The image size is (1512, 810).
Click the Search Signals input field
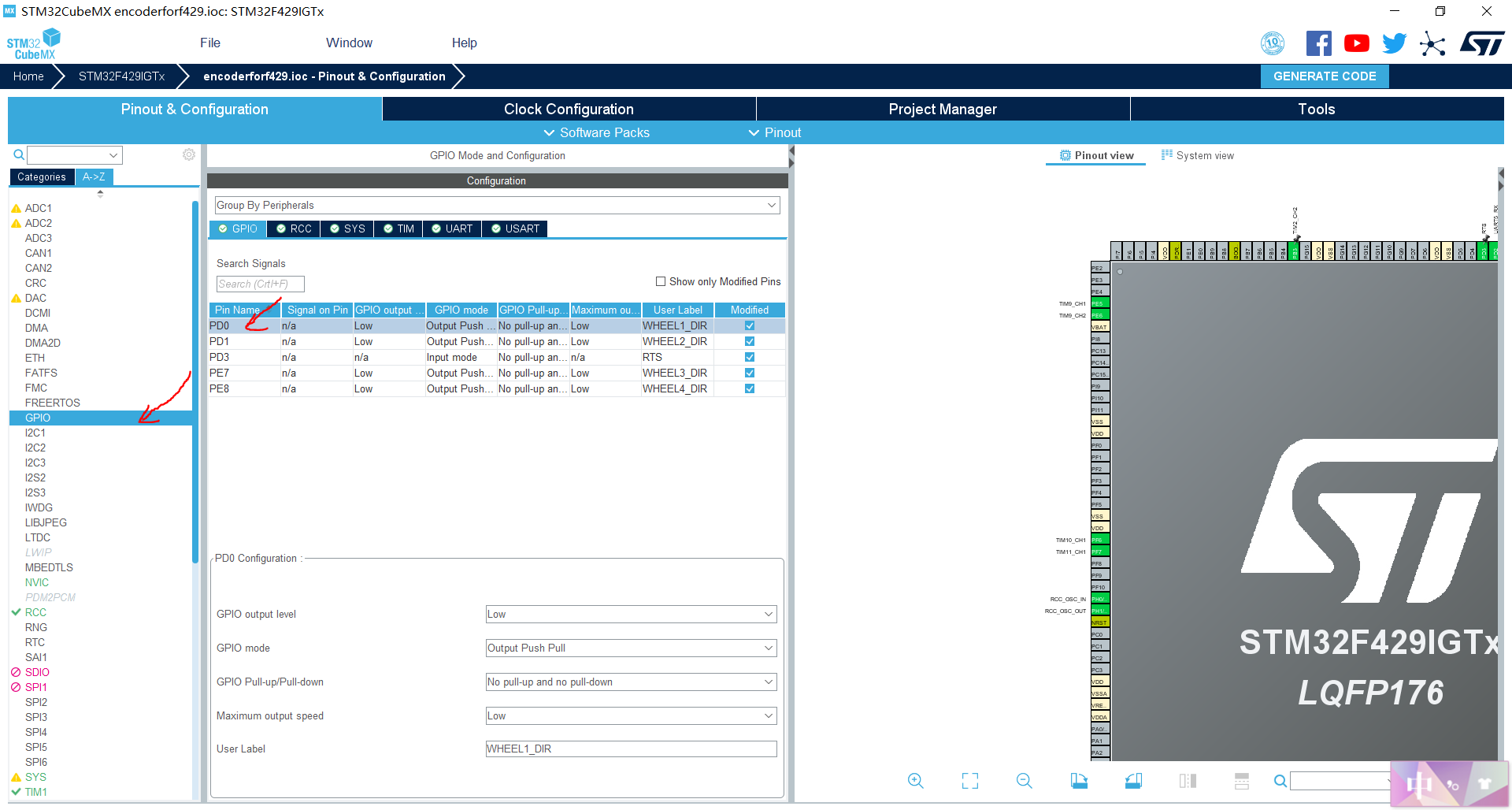coord(260,284)
